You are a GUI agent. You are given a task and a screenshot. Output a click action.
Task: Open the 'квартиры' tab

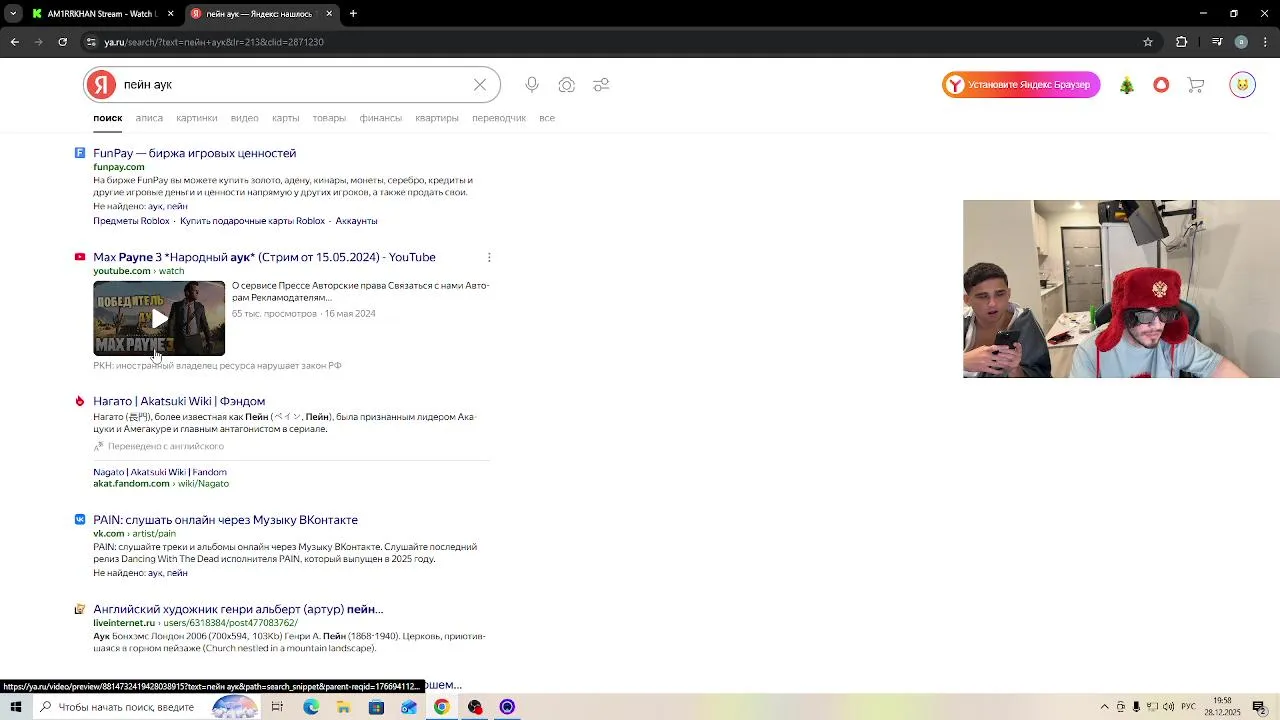[x=437, y=118]
